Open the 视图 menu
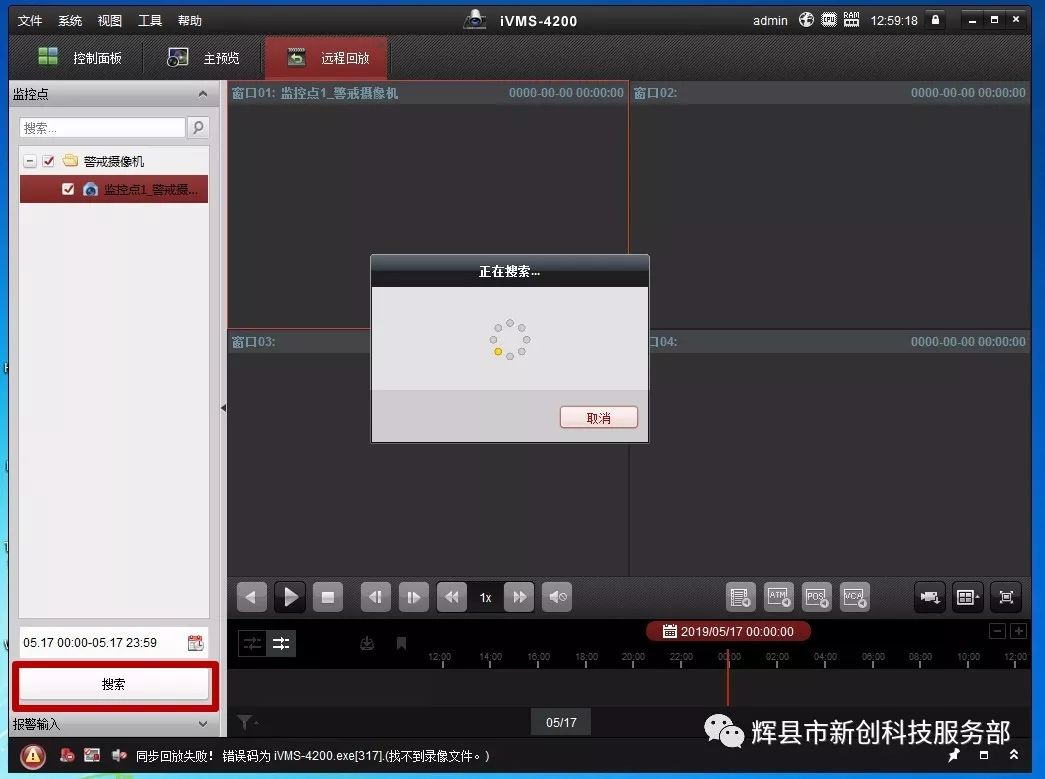Screen dimensions: 1045x779 point(109,21)
